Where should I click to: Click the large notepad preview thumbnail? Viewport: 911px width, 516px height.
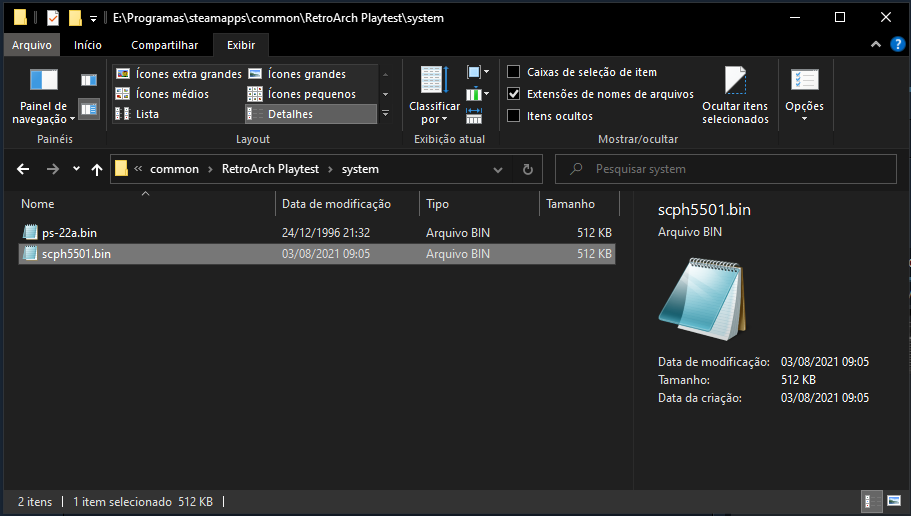click(x=702, y=299)
